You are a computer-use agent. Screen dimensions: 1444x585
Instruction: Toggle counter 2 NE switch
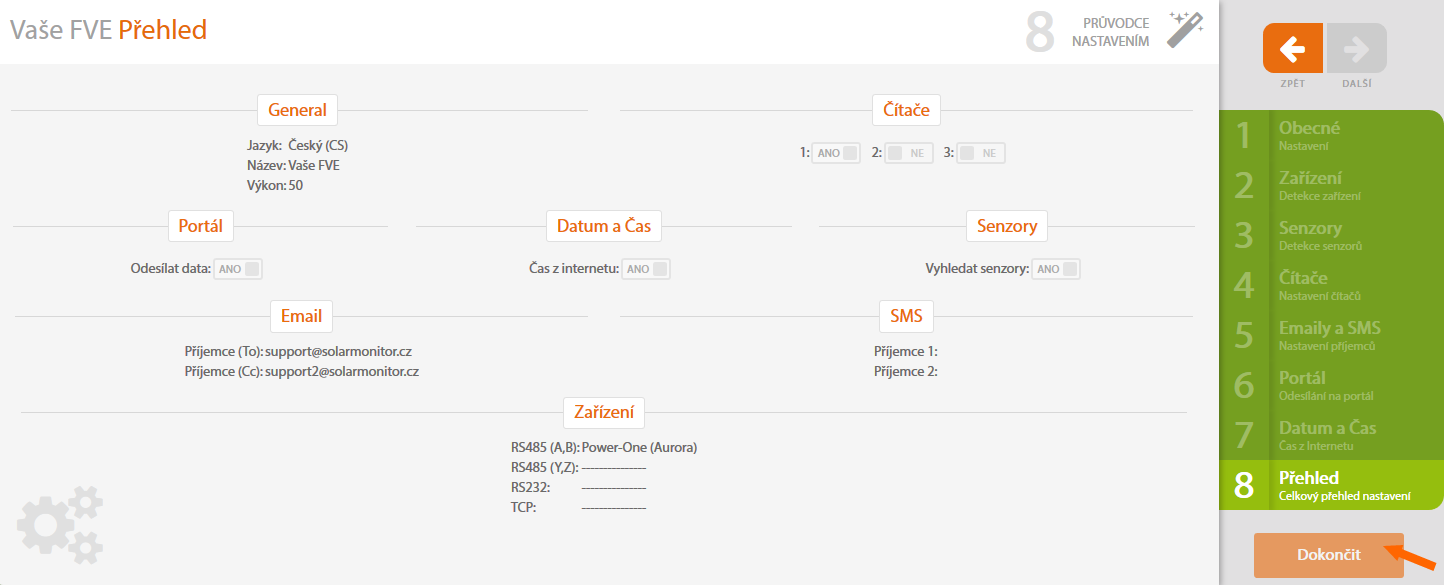[908, 153]
